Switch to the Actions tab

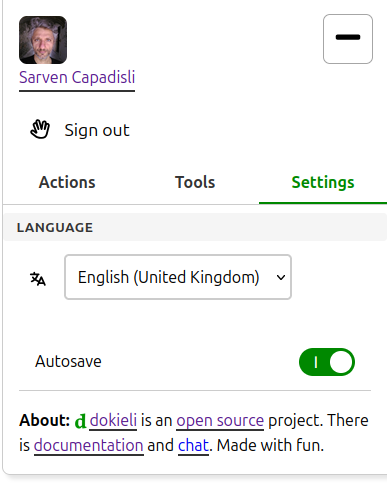[67, 182]
